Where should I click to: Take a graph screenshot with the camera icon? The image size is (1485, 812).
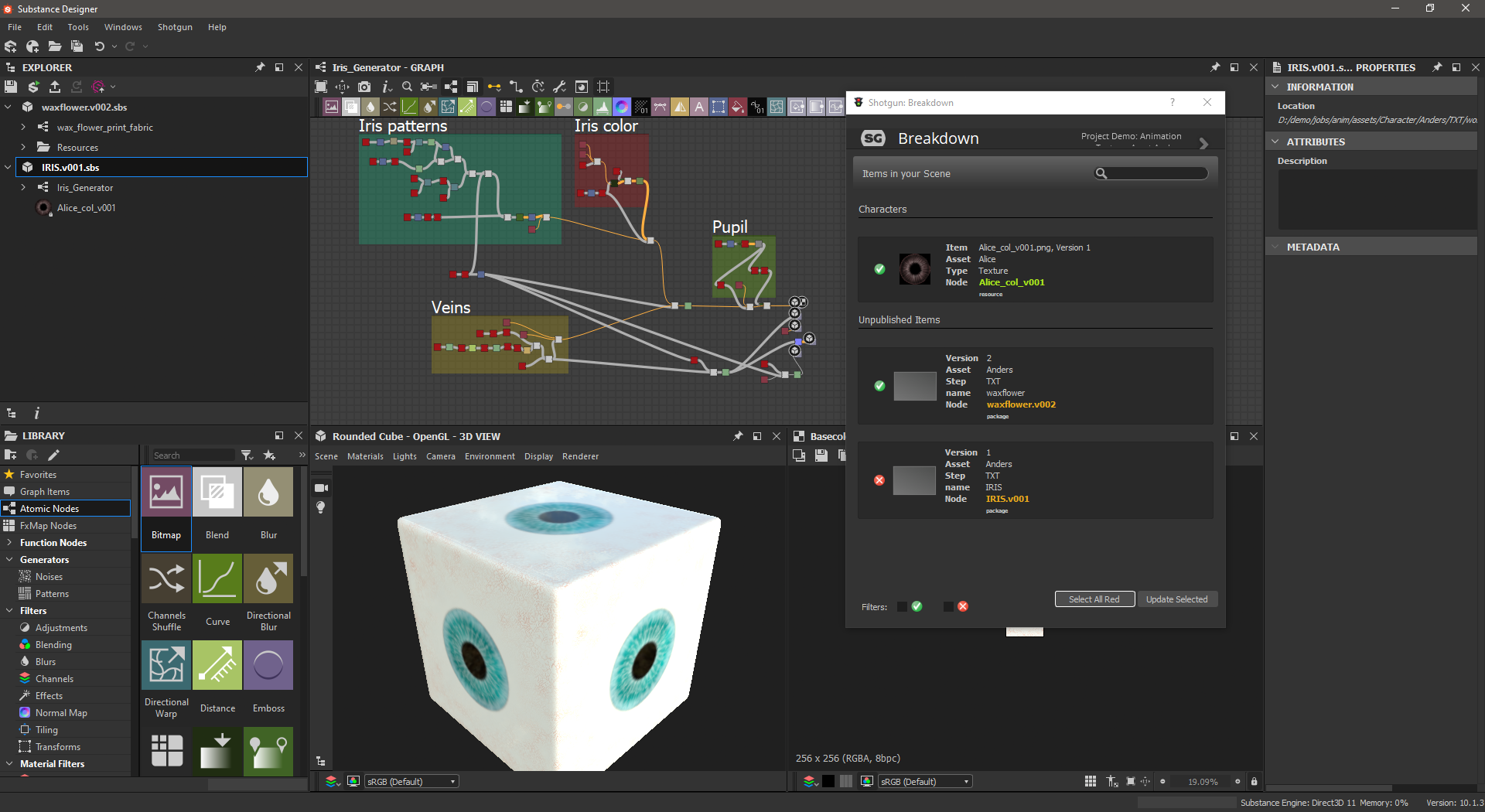pyautogui.click(x=364, y=87)
